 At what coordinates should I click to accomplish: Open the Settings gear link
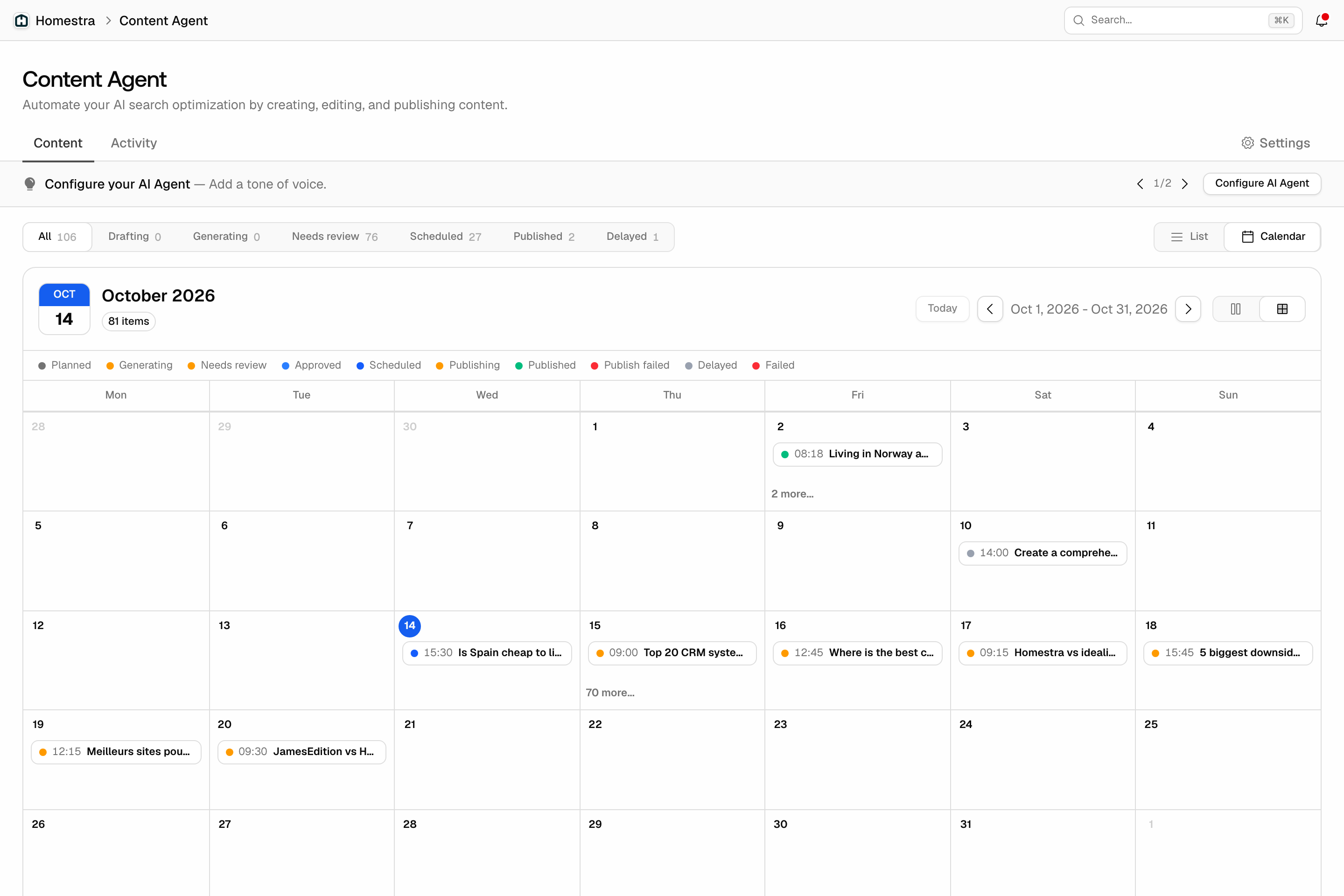pyautogui.click(x=1275, y=143)
